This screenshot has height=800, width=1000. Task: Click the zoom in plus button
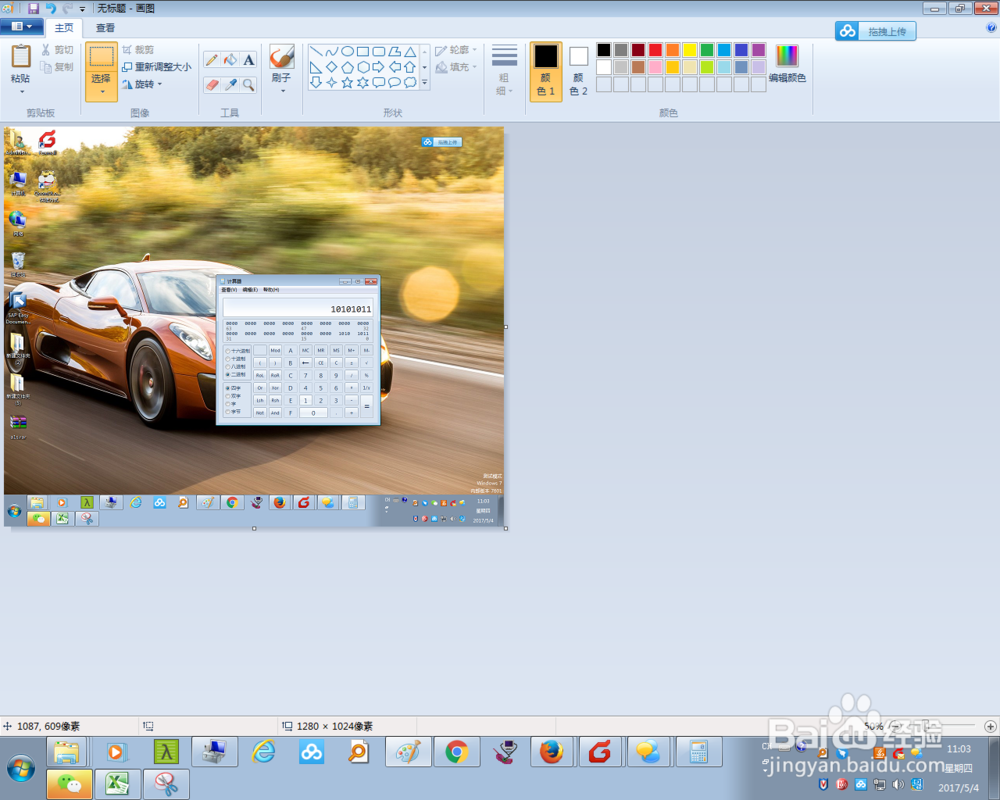click(x=990, y=726)
